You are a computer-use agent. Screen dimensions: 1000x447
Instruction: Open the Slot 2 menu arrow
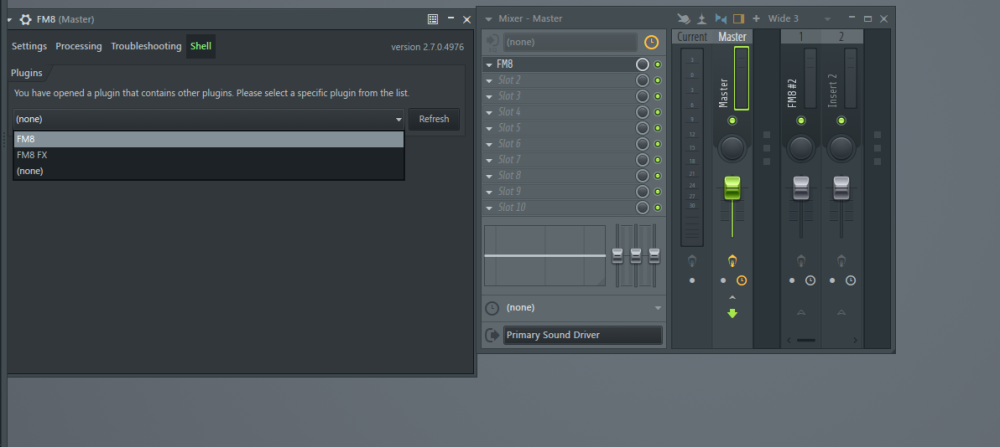(x=489, y=80)
